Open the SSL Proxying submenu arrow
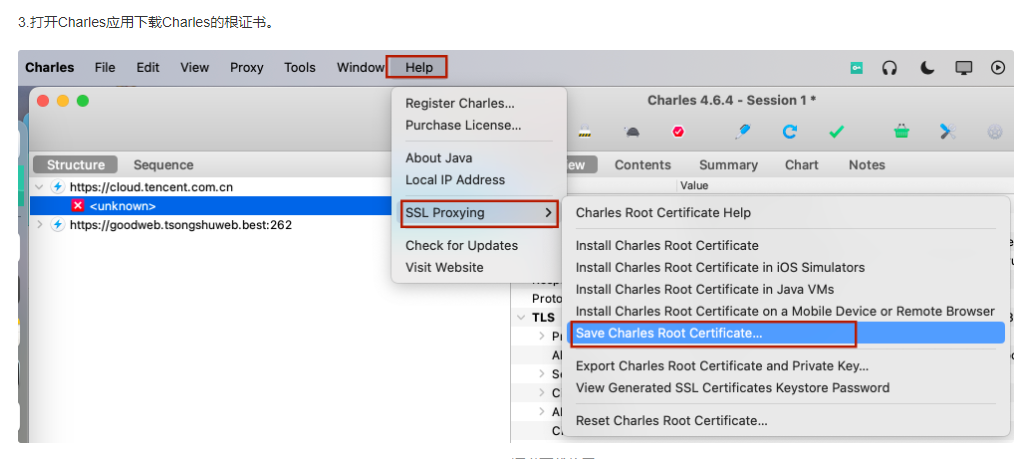This screenshot has width=1017, height=459. click(548, 213)
